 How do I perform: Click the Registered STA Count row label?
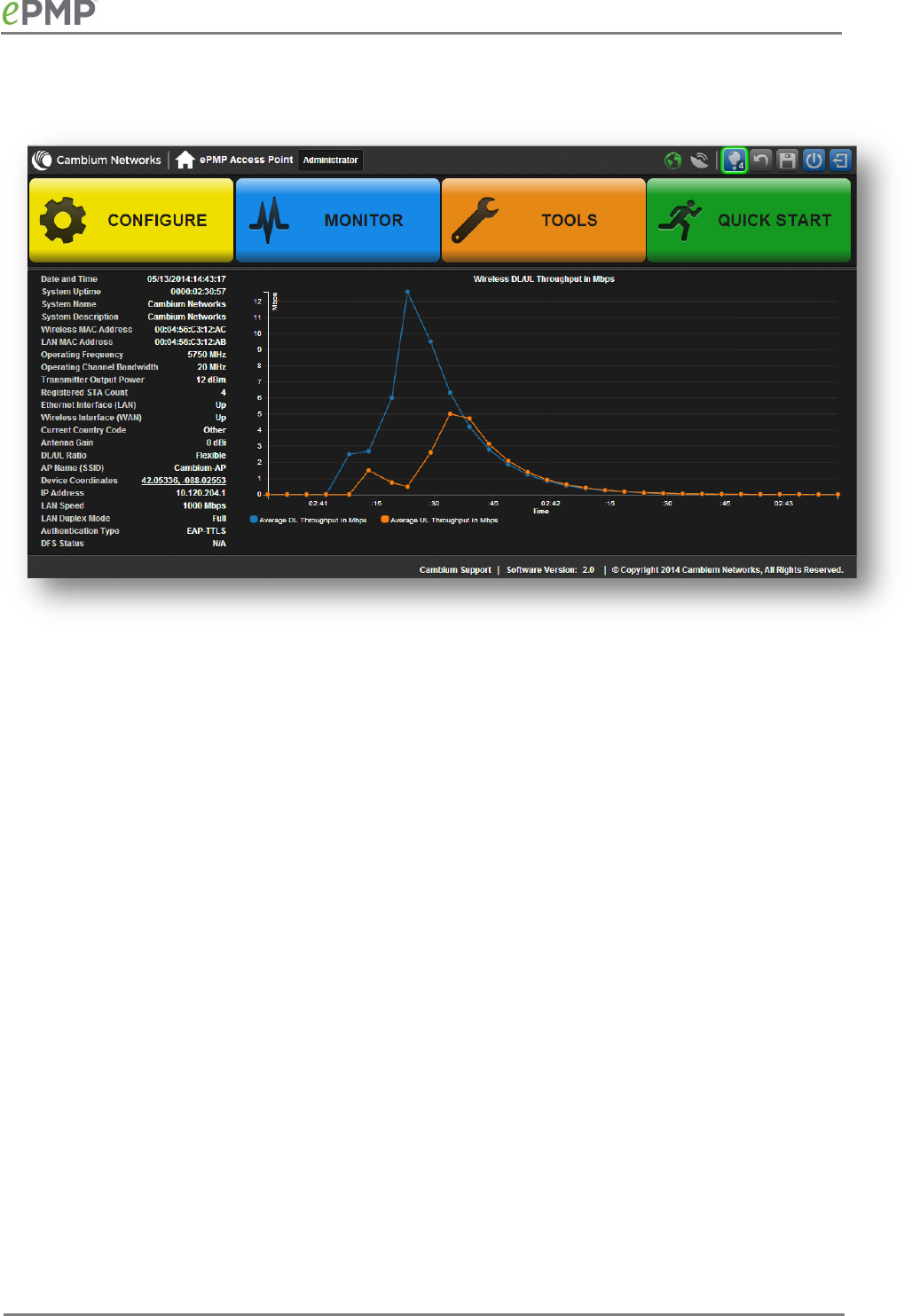[x=84, y=393]
